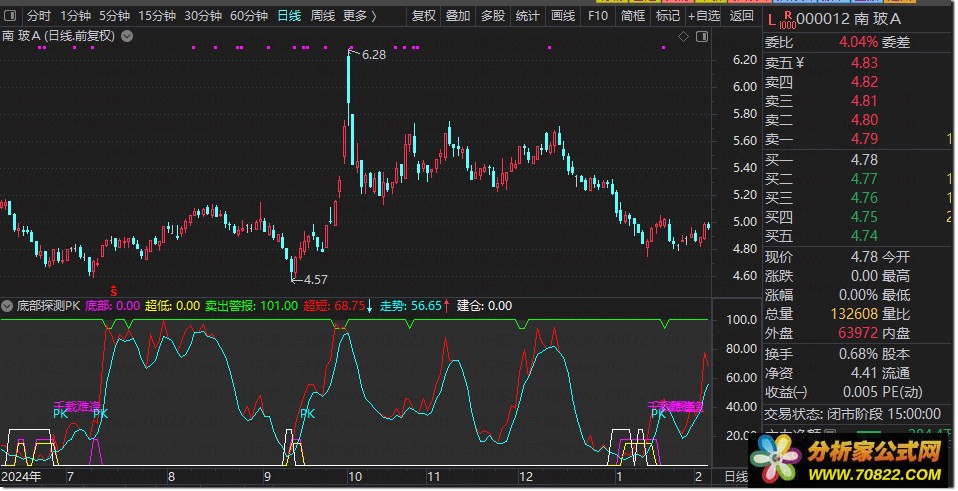Viewport: 958px width, 491px height.
Task: Select the 日线 daily period tab
Action: coord(289,16)
